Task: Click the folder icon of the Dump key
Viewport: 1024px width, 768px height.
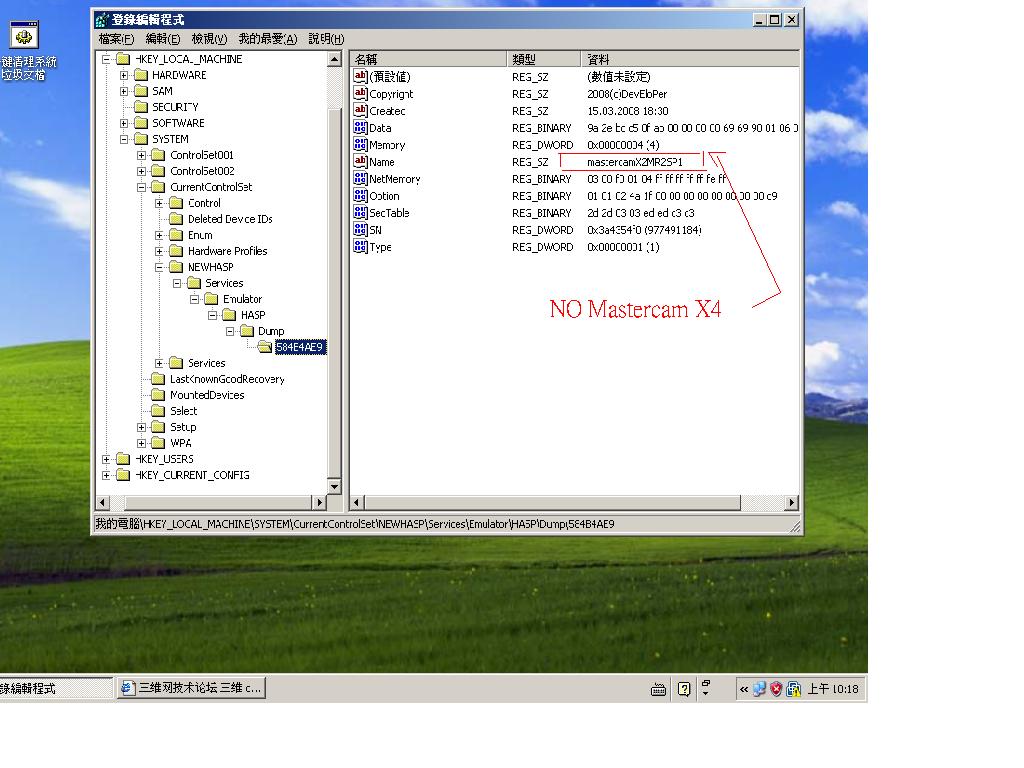Action: tap(249, 330)
